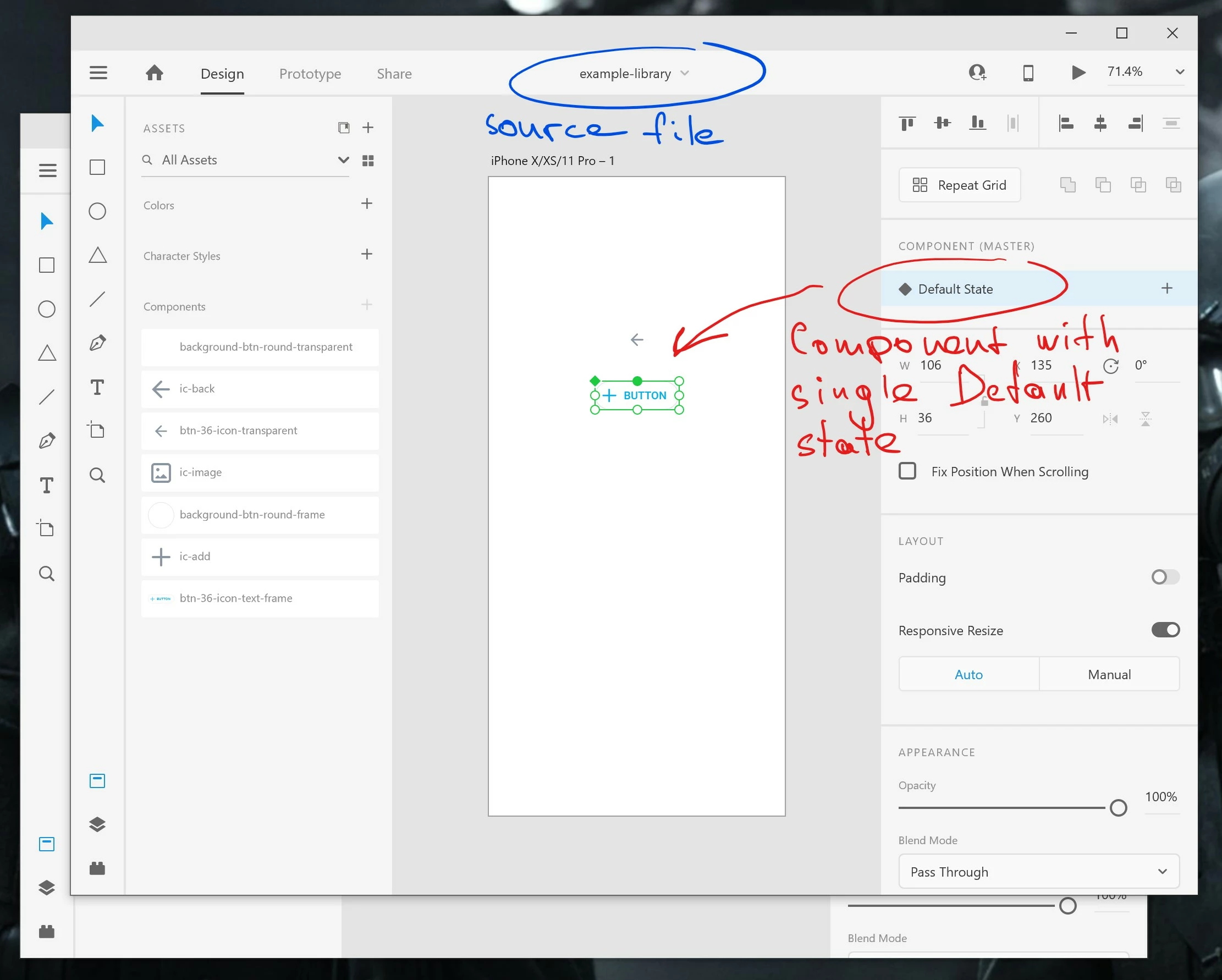Select Manual responsive resize option

(1109, 674)
